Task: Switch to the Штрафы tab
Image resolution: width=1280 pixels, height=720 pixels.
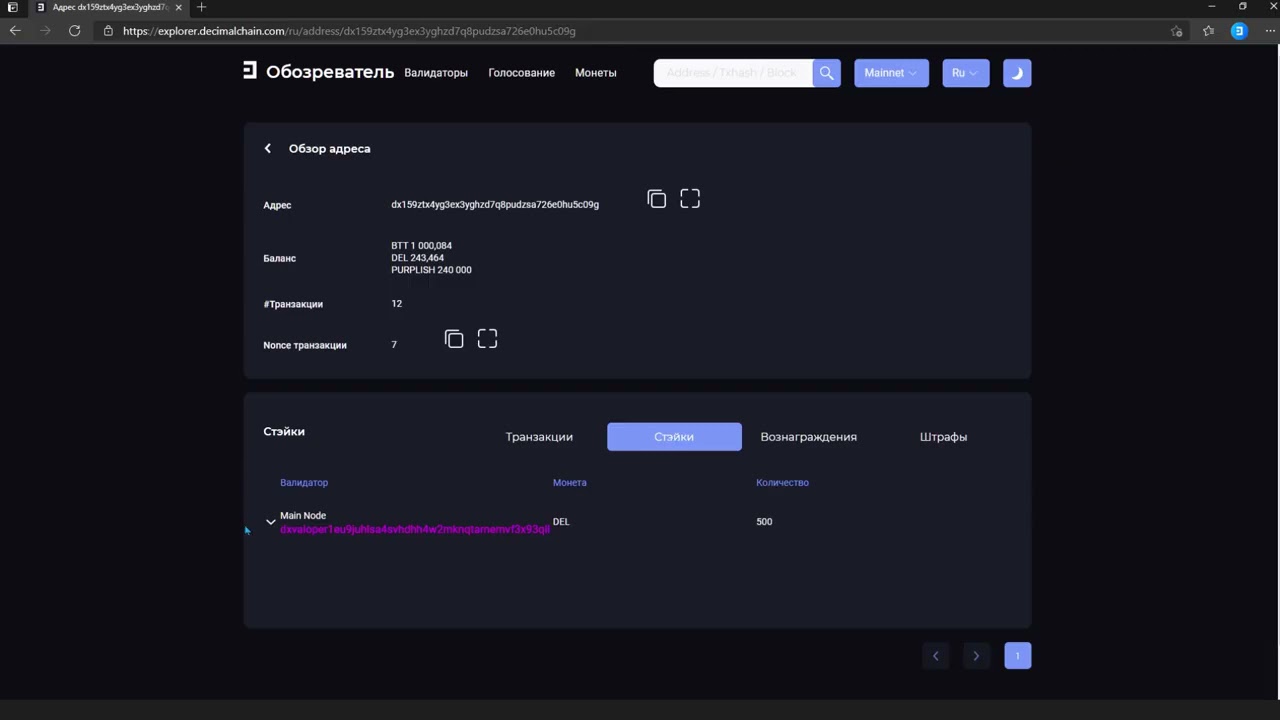Action: (943, 437)
